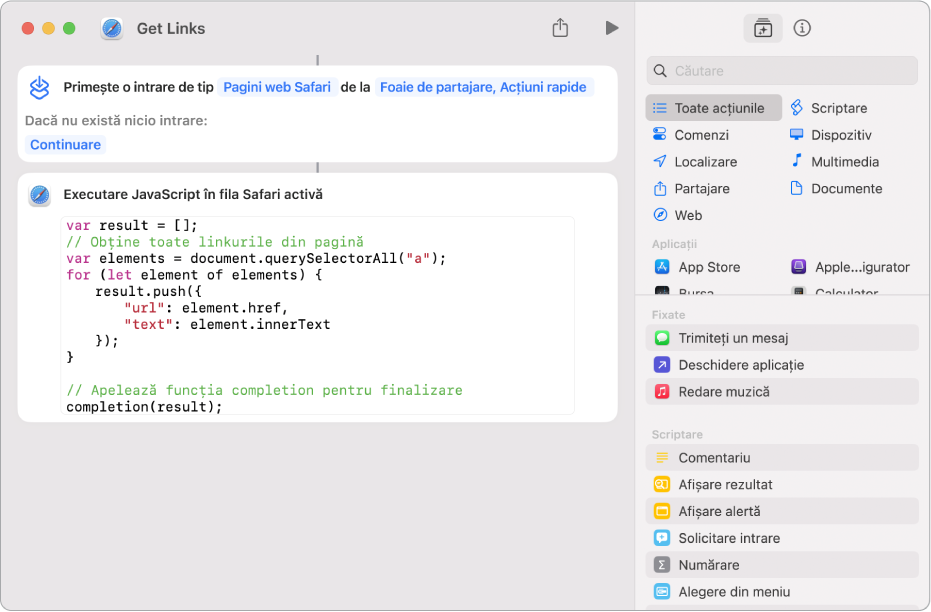Click the search field labeled Căutare

[781, 71]
